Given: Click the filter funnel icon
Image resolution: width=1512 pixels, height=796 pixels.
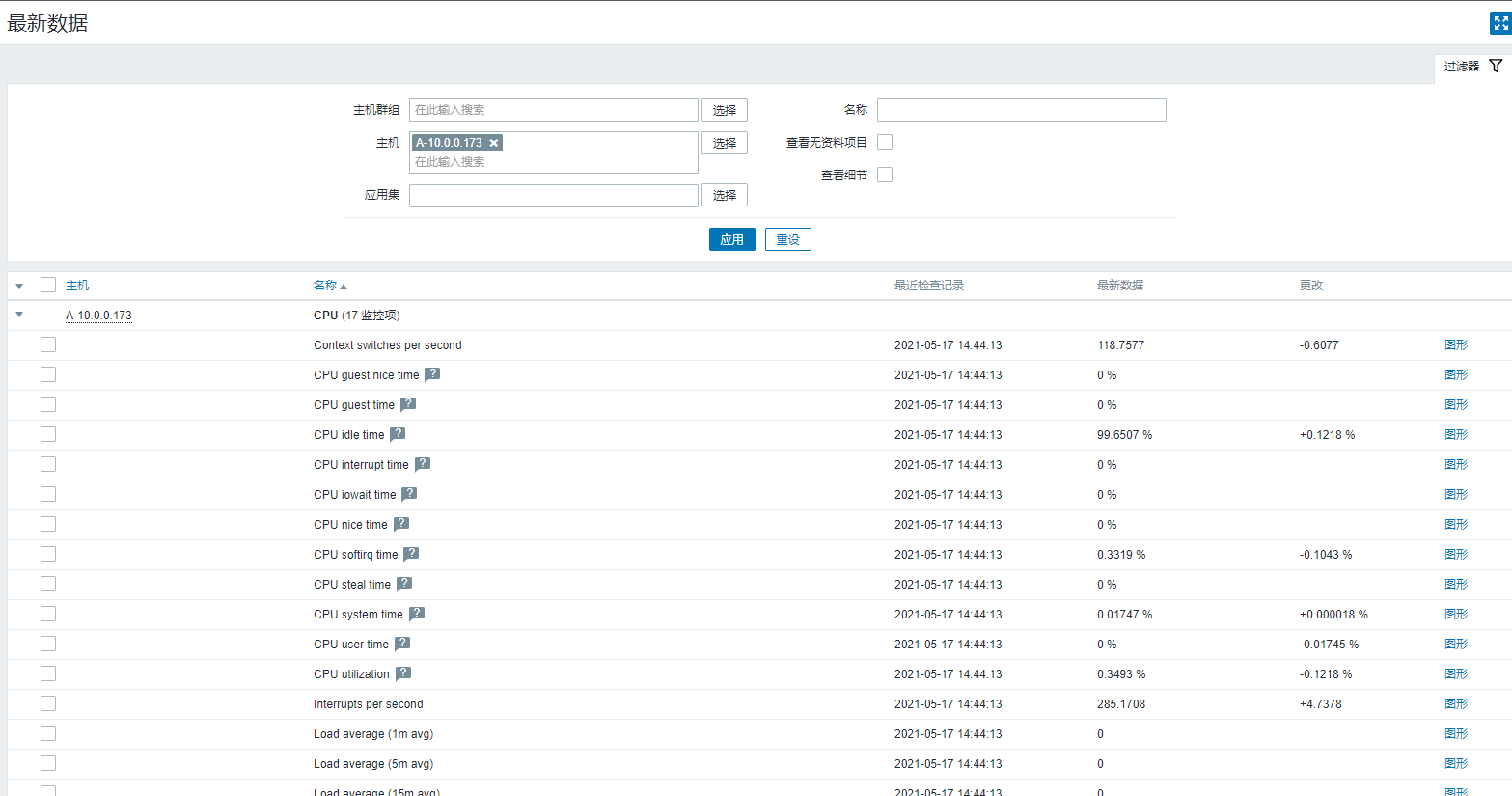Looking at the screenshot, I should (x=1496, y=66).
